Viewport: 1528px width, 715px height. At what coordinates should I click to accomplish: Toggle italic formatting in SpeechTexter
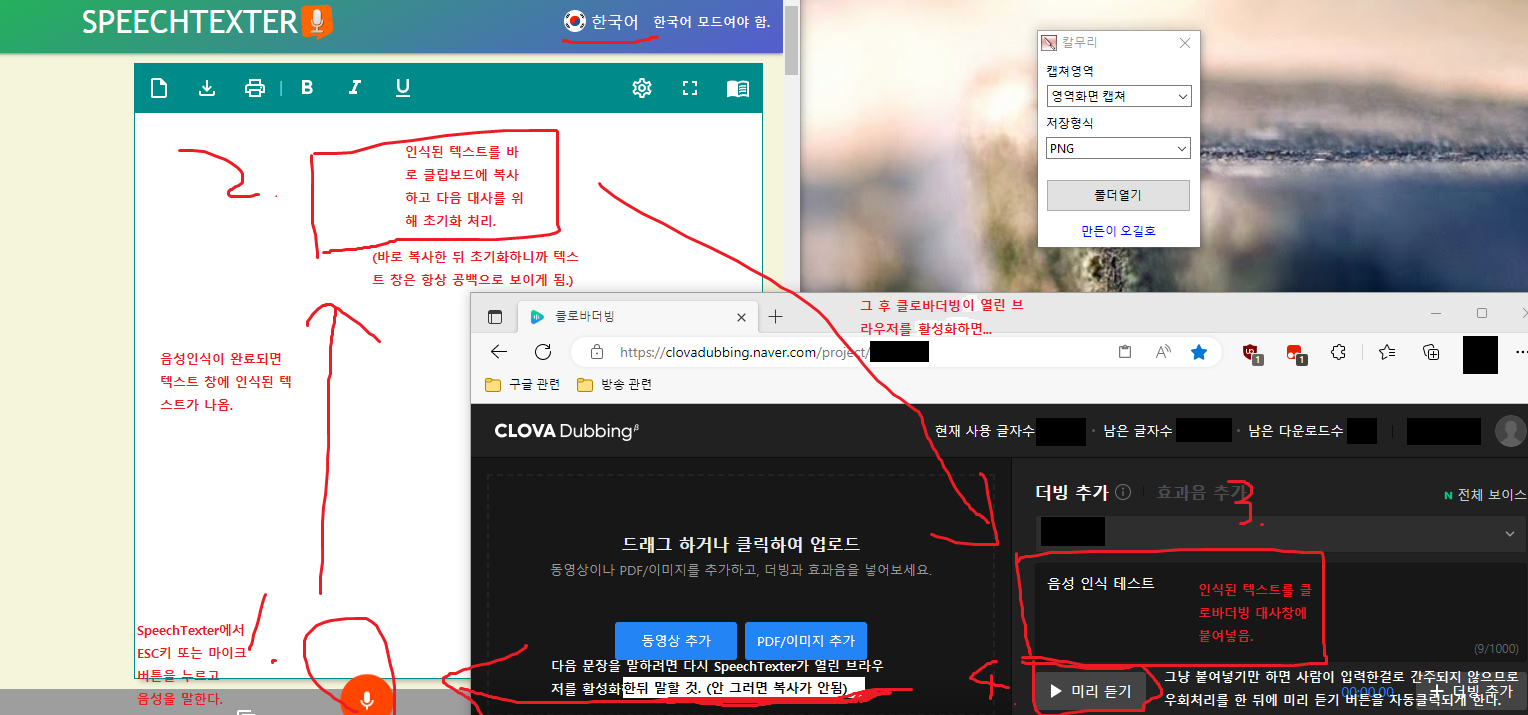[354, 88]
